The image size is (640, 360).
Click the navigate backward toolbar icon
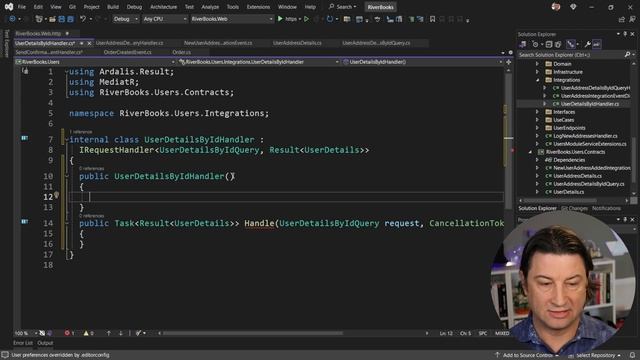[x=12, y=19]
